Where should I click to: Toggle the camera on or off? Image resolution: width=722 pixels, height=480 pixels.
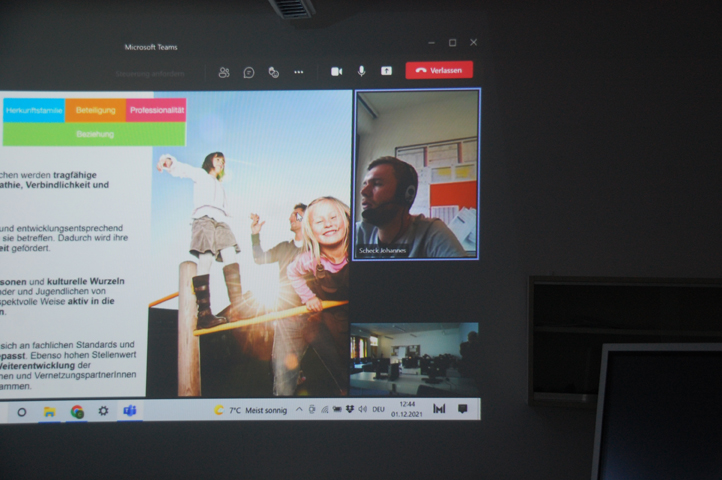pos(337,71)
